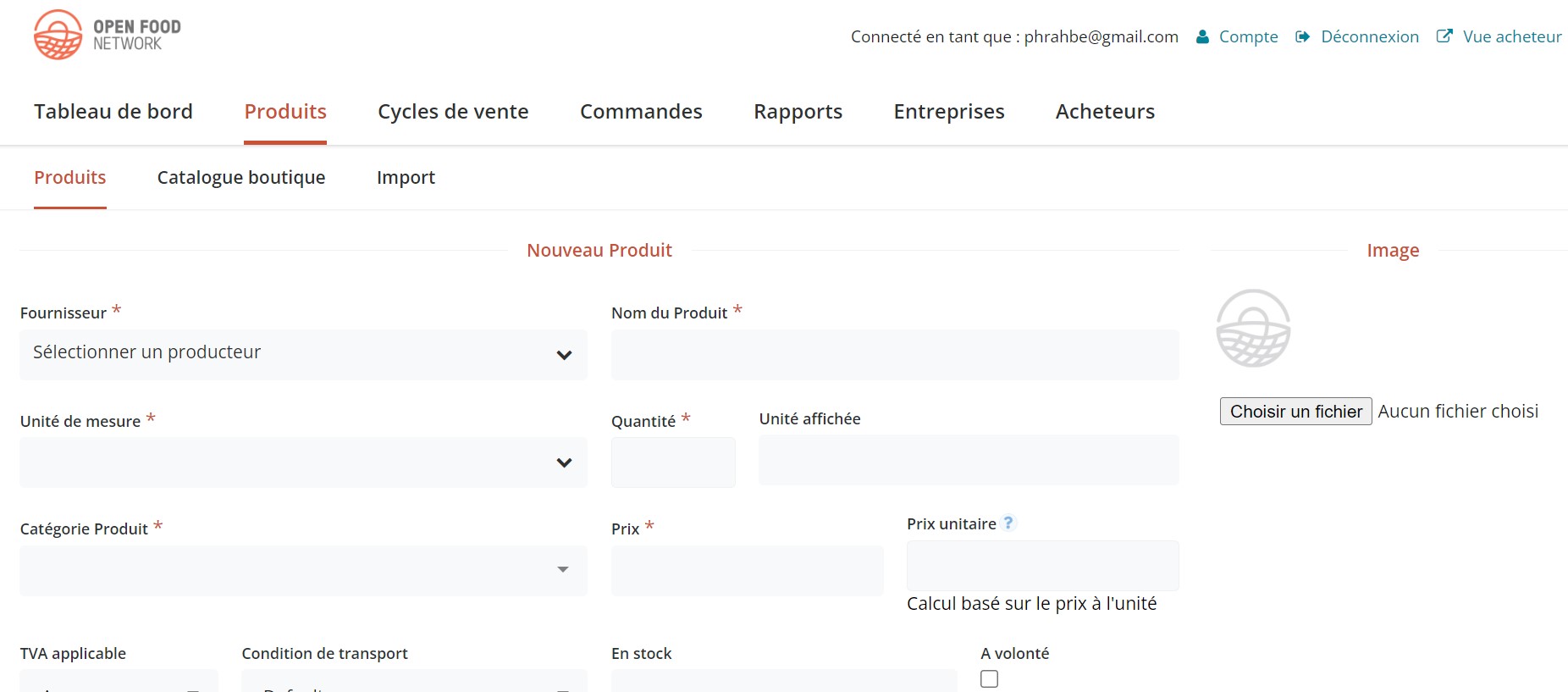
Task: Click the Compte user icon
Action: click(x=1202, y=36)
